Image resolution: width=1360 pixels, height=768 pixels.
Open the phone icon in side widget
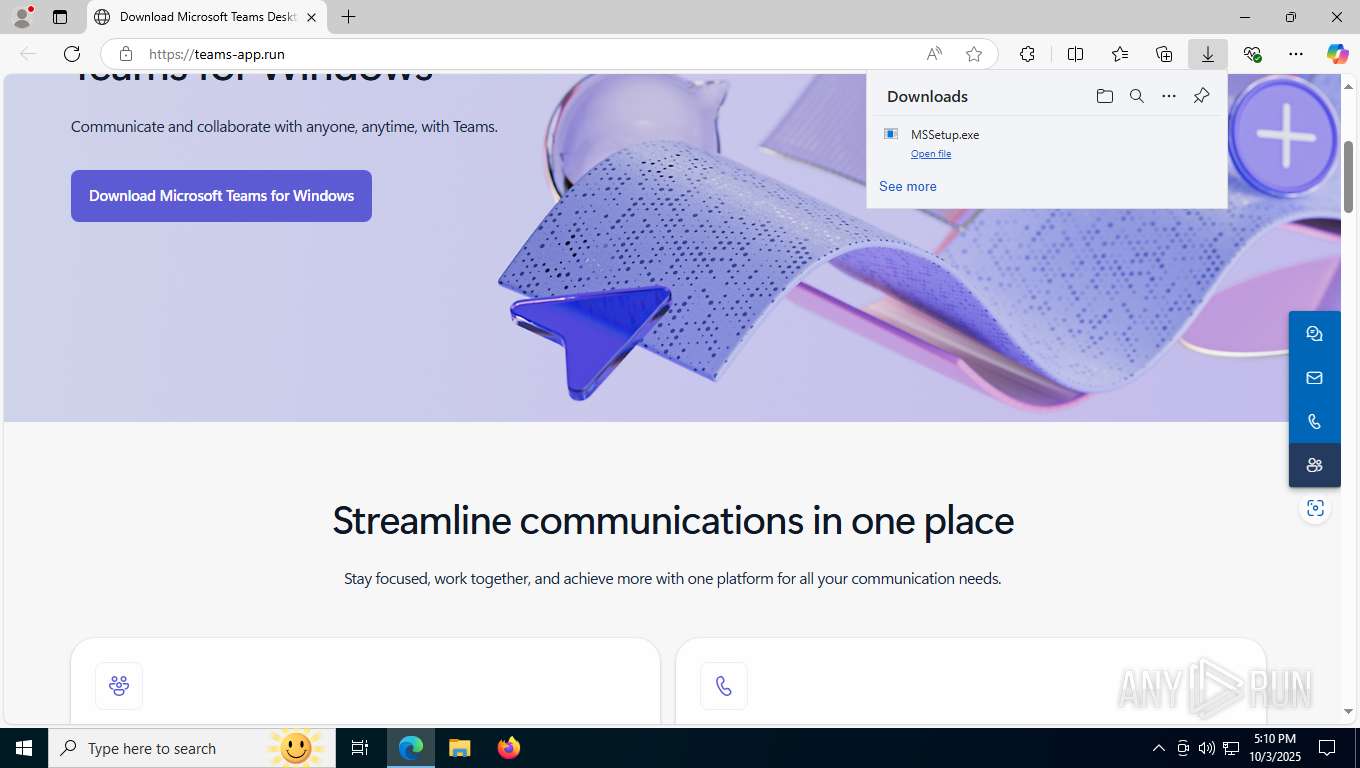click(1314, 422)
